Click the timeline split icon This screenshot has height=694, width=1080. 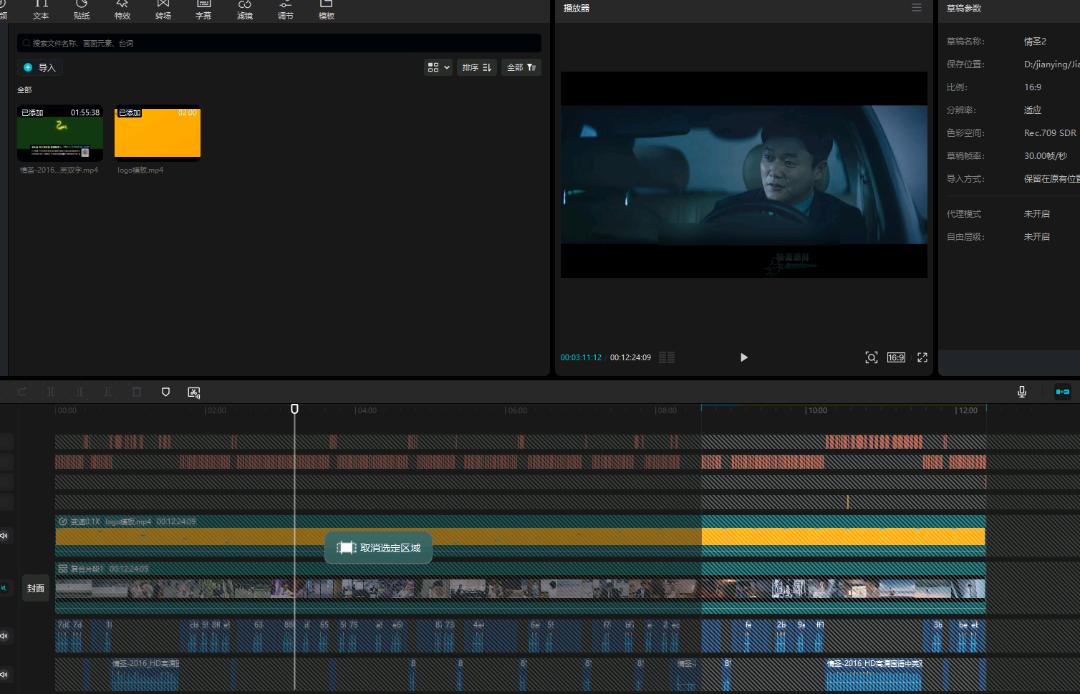tap(51, 392)
